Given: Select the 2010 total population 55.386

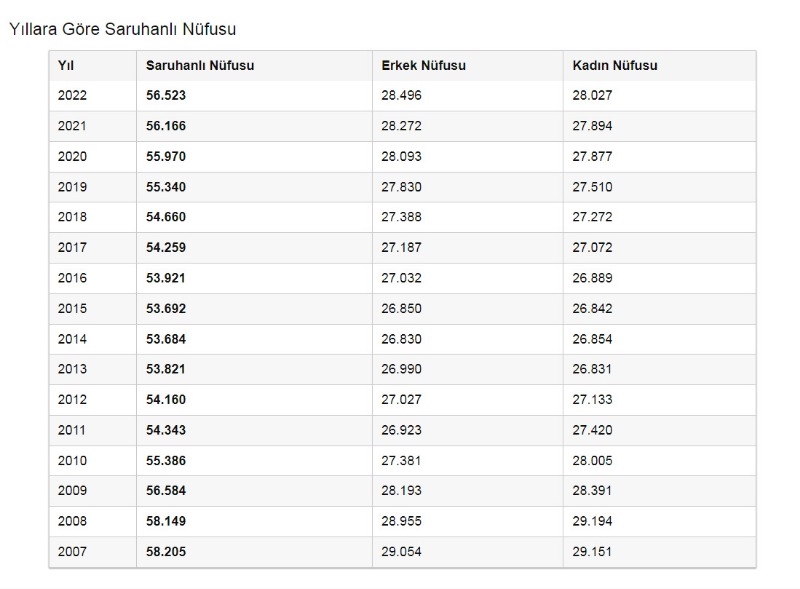Looking at the screenshot, I should click(x=166, y=461).
